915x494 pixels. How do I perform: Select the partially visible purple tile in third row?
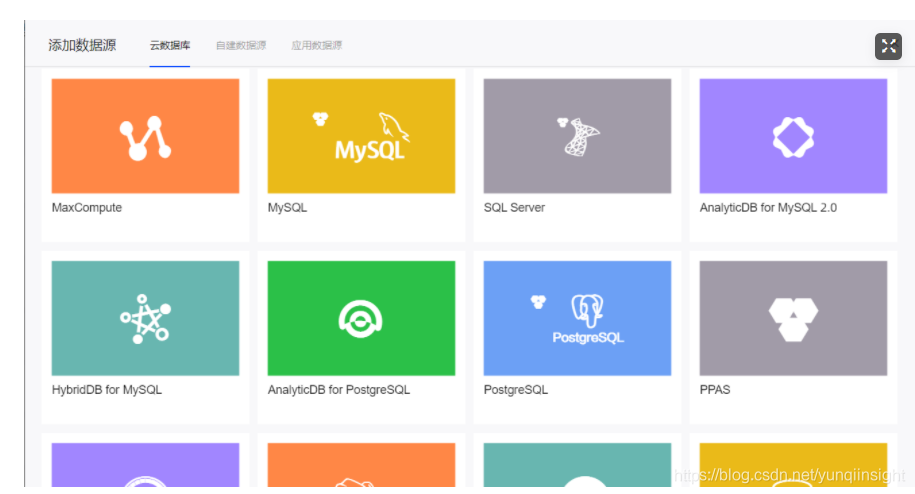[x=145, y=465]
